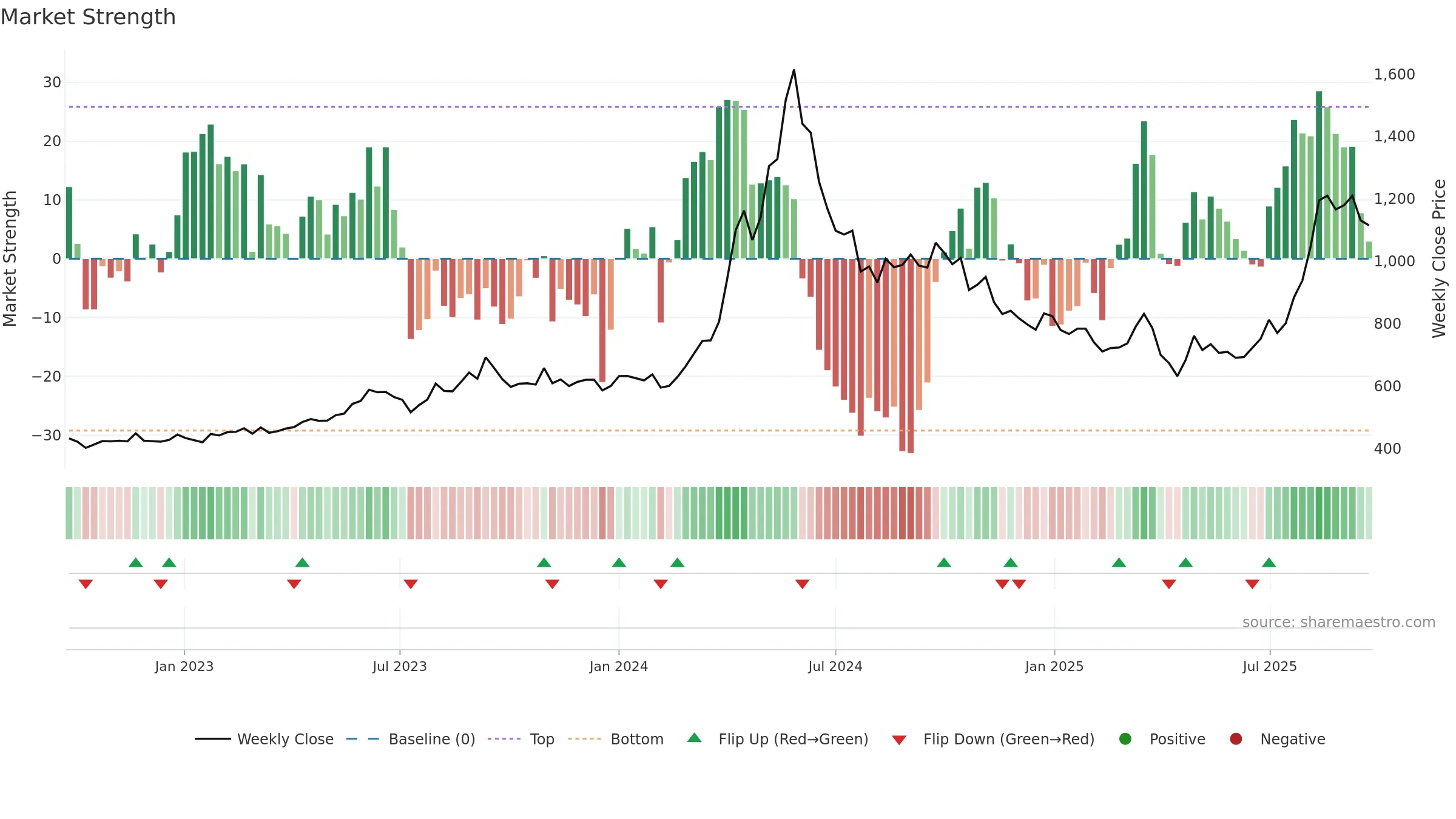The width and height of the screenshot is (1456, 819).
Task: Click the Jul 2025 x-axis label
Action: click(x=1270, y=666)
